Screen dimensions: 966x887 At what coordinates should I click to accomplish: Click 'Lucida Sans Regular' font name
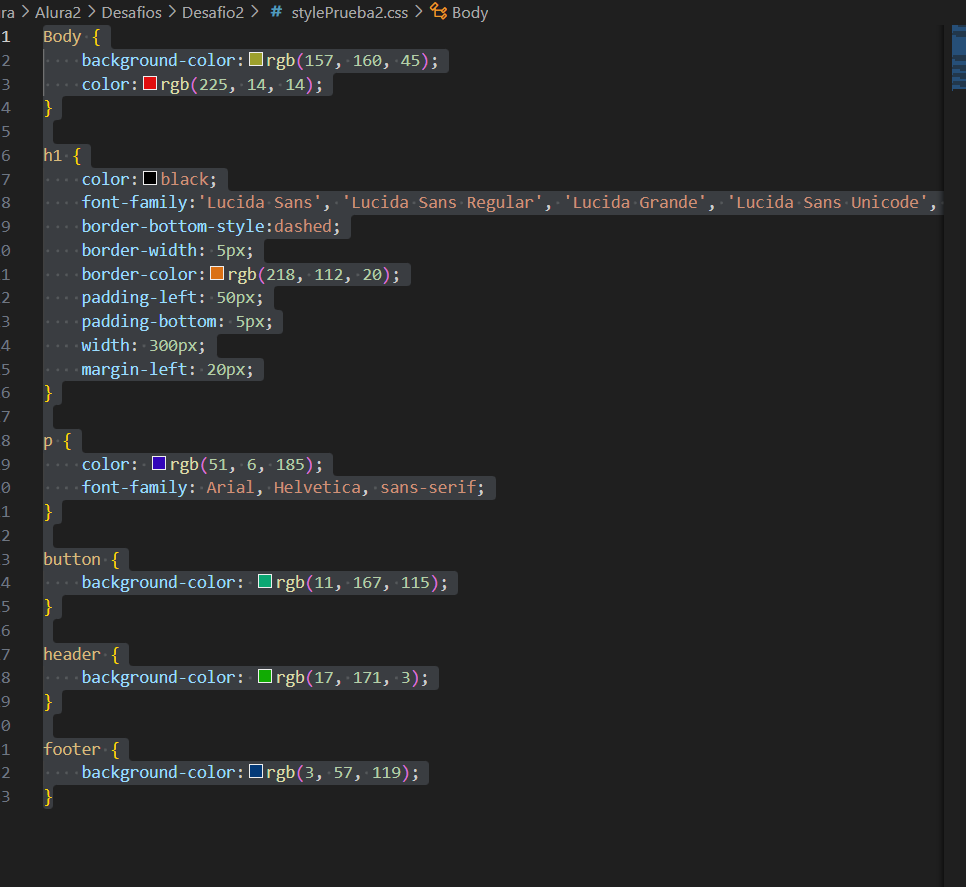442,203
